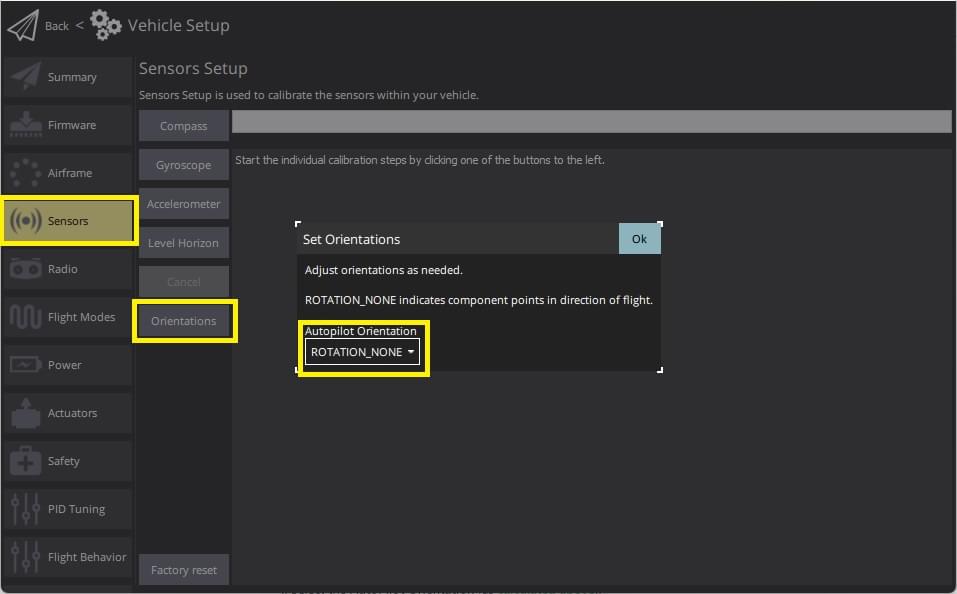Start Gyroscope calibration
The width and height of the screenshot is (957, 594).
(x=183, y=165)
